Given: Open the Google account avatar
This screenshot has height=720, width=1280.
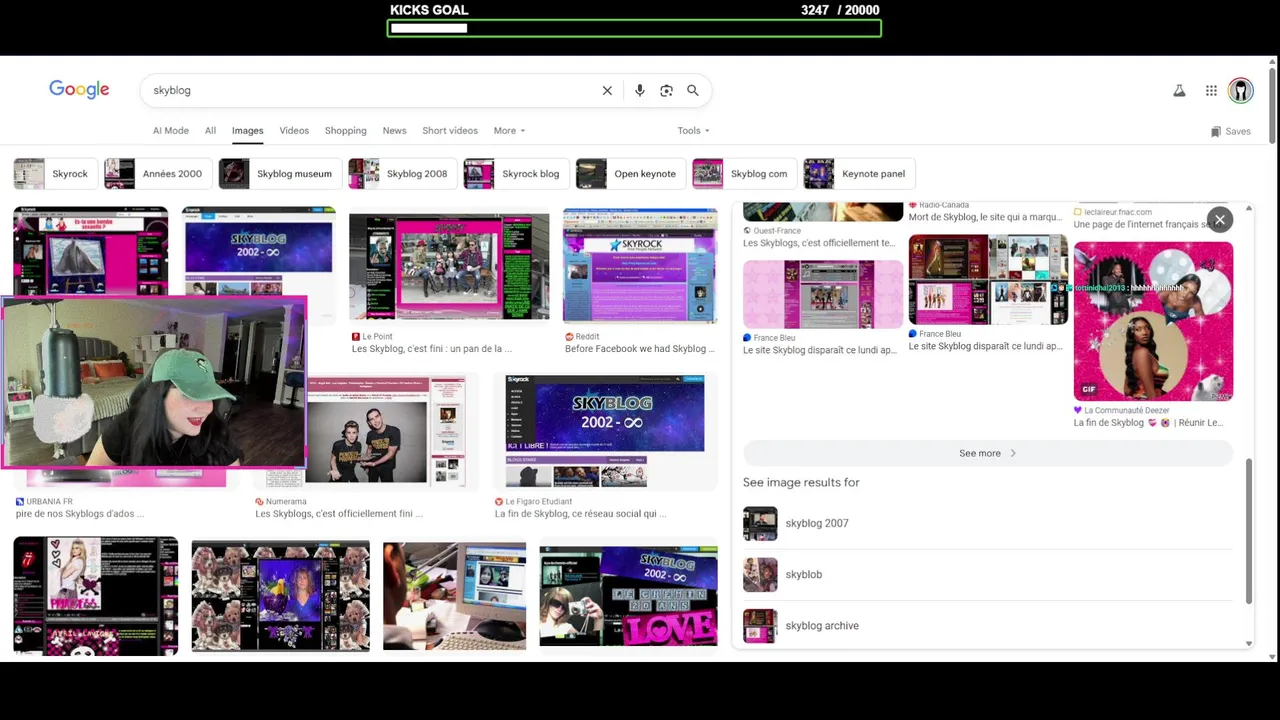Looking at the screenshot, I should pyautogui.click(x=1241, y=90).
